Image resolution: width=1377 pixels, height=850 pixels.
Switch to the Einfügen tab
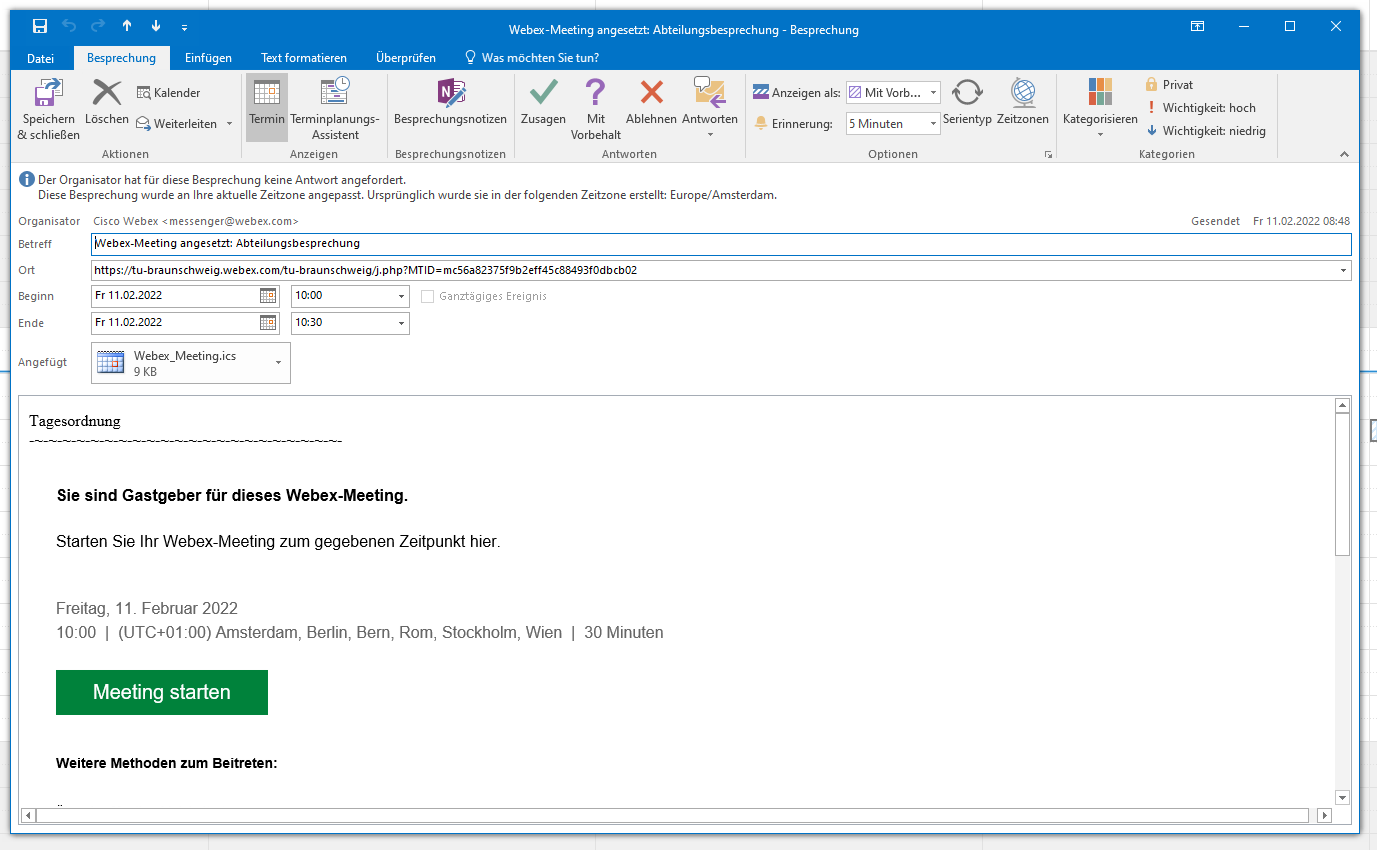pos(208,58)
